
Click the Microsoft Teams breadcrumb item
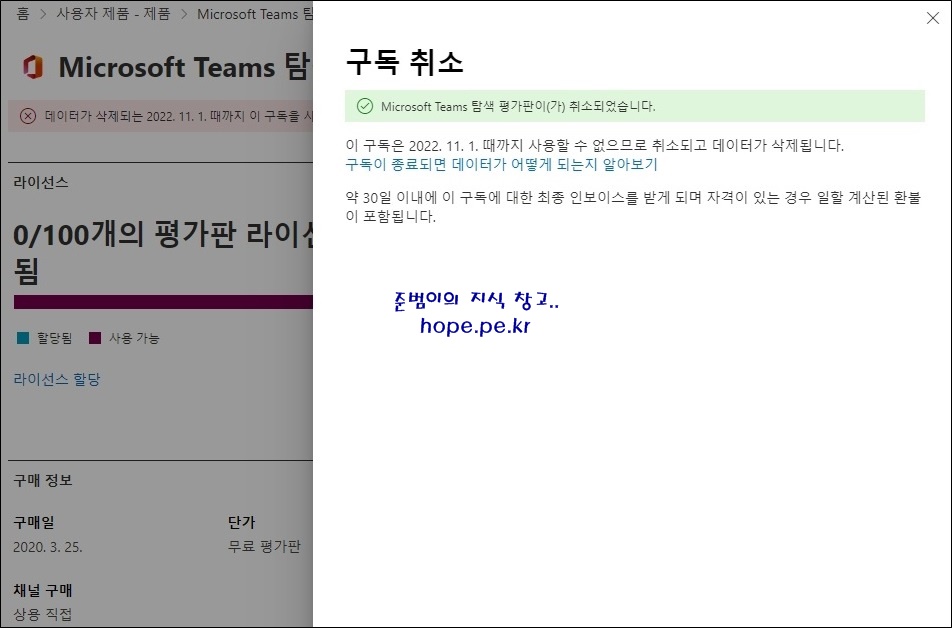[x=255, y=13]
